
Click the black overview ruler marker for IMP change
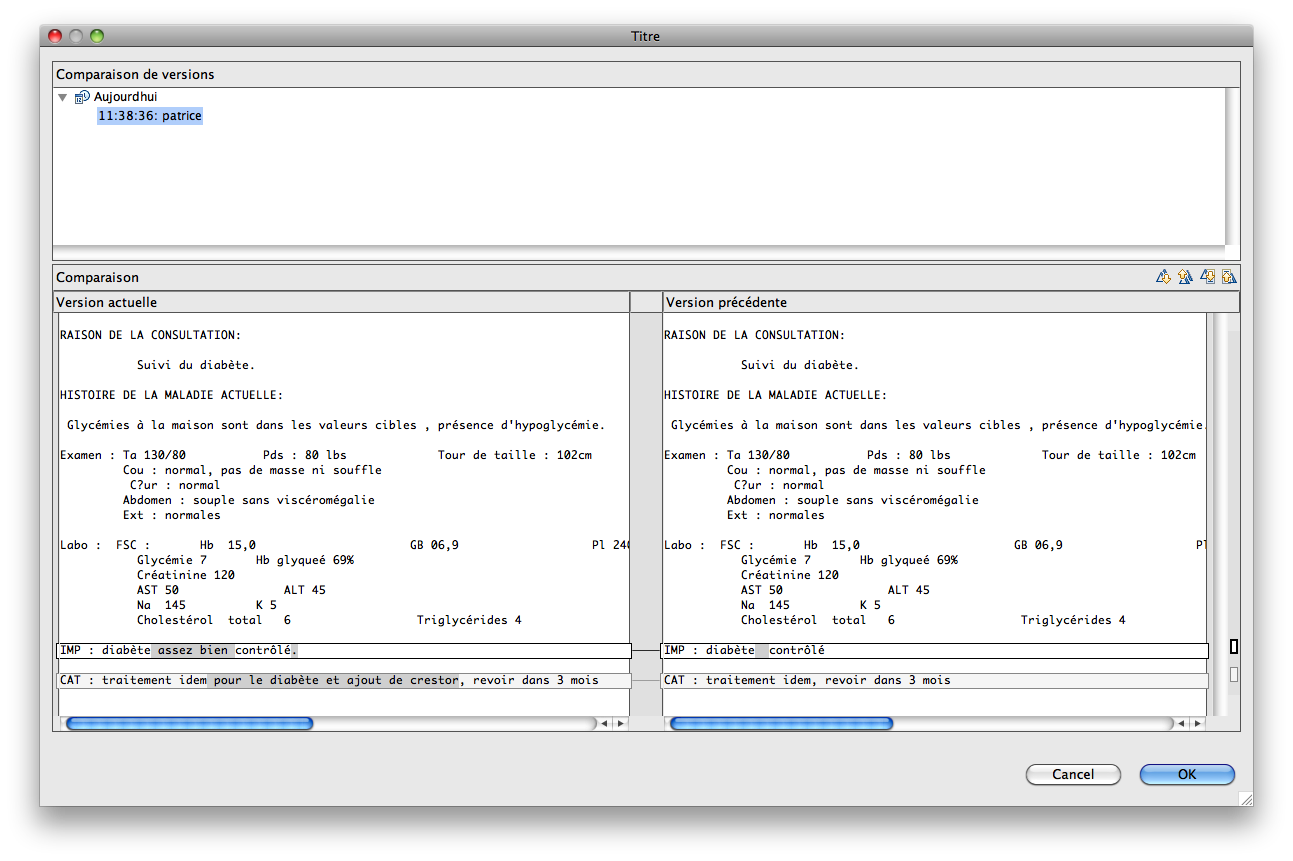click(1234, 647)
